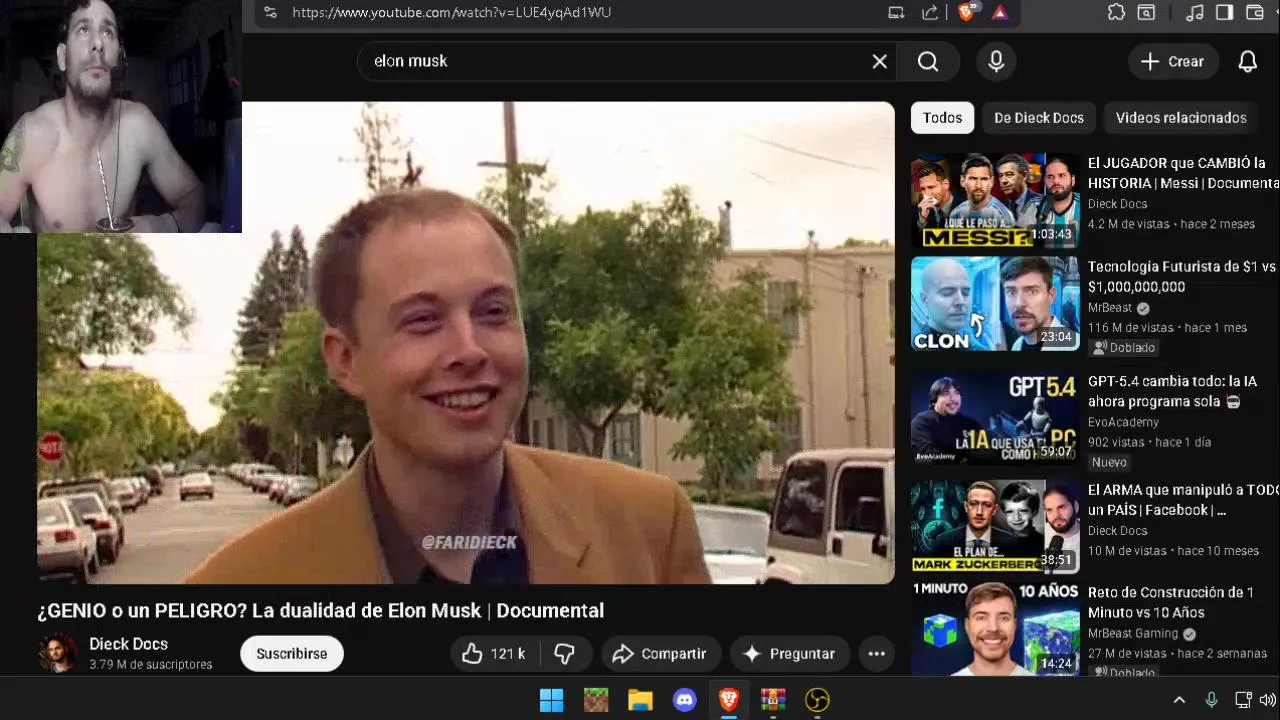Click the 'Doblado' badge under Tecnología Futurista
The image size is (1280, 720).
point(1124,348)
